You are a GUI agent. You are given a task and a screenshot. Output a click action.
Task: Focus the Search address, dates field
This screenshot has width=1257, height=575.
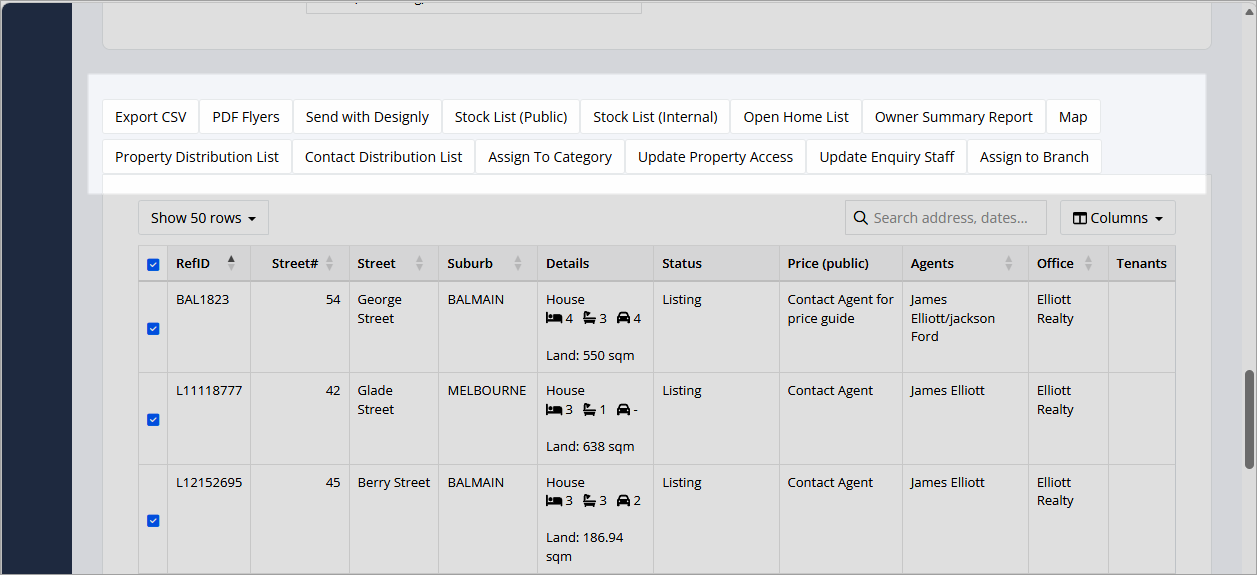[x=946, y=218]
